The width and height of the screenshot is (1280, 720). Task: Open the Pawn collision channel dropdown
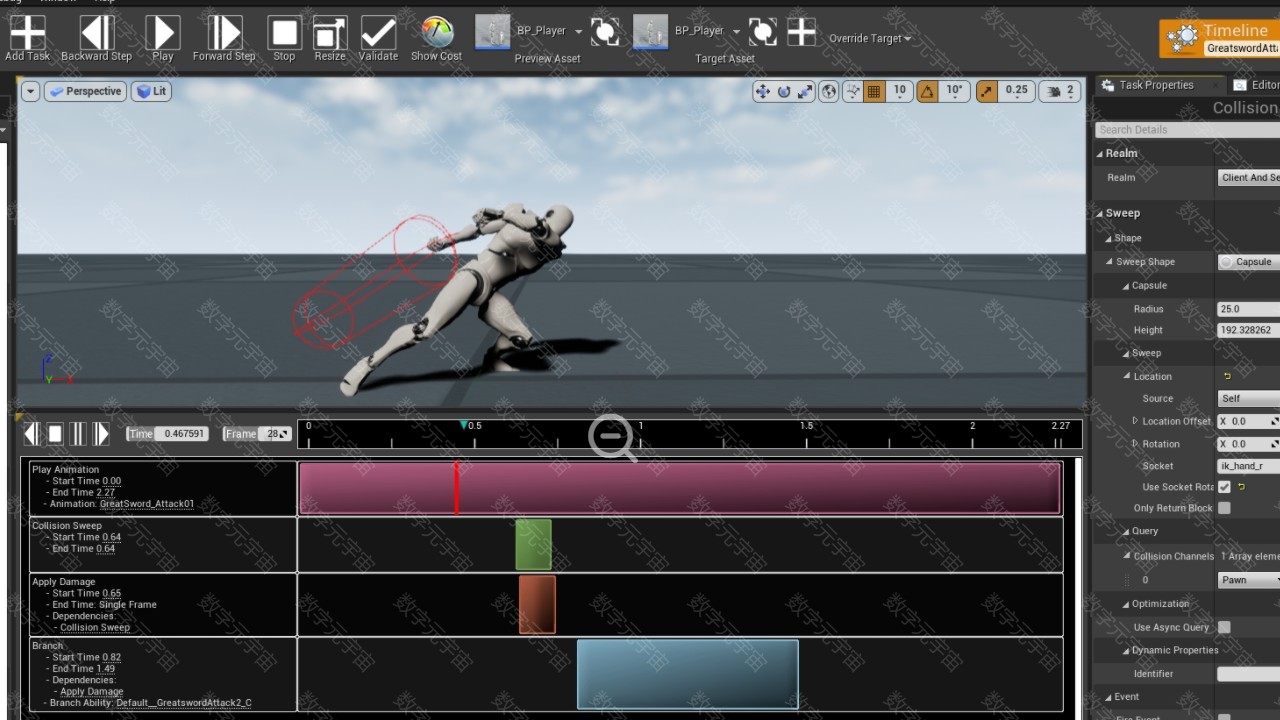pyautogui.click(x=1248, y=580)
